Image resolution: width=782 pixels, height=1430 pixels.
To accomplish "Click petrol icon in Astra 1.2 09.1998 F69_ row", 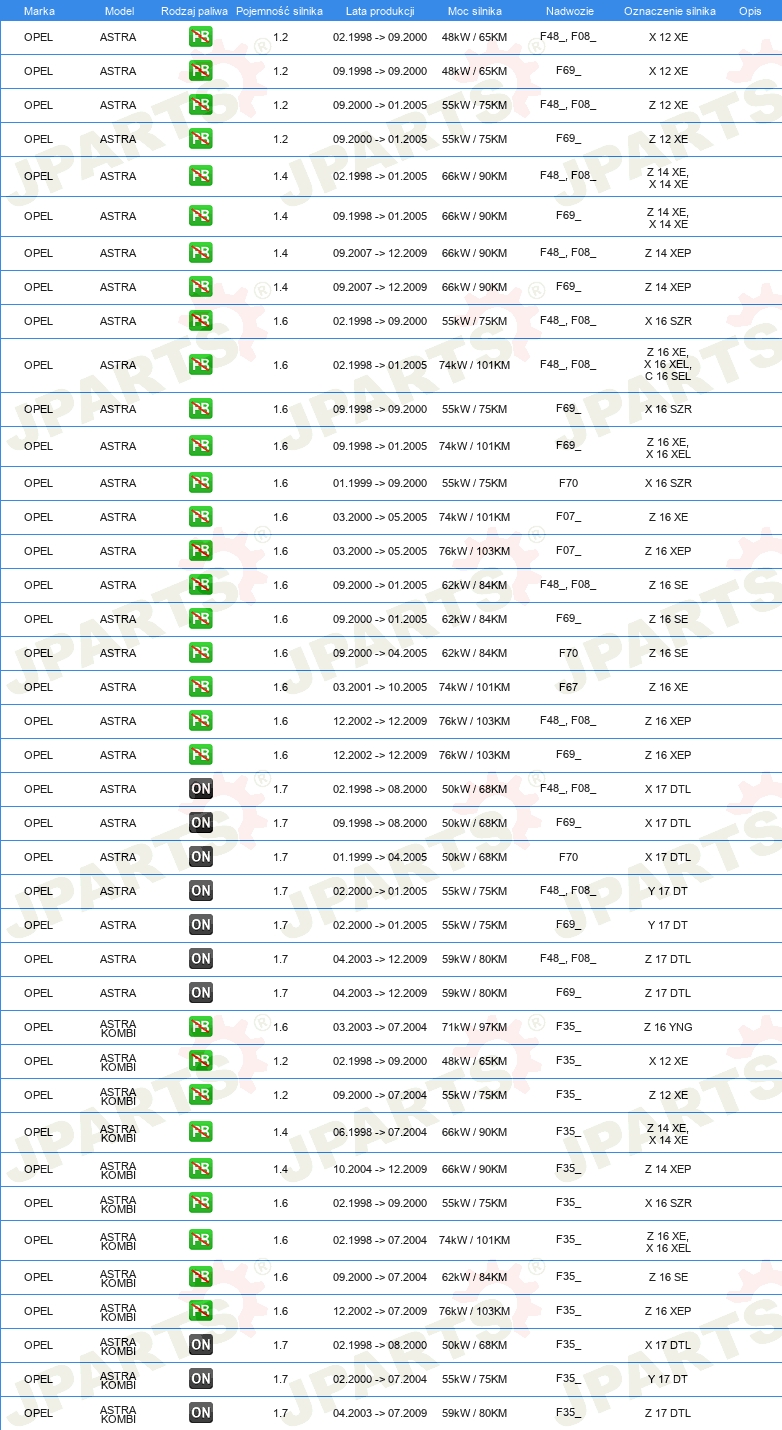I will point(201,71).
